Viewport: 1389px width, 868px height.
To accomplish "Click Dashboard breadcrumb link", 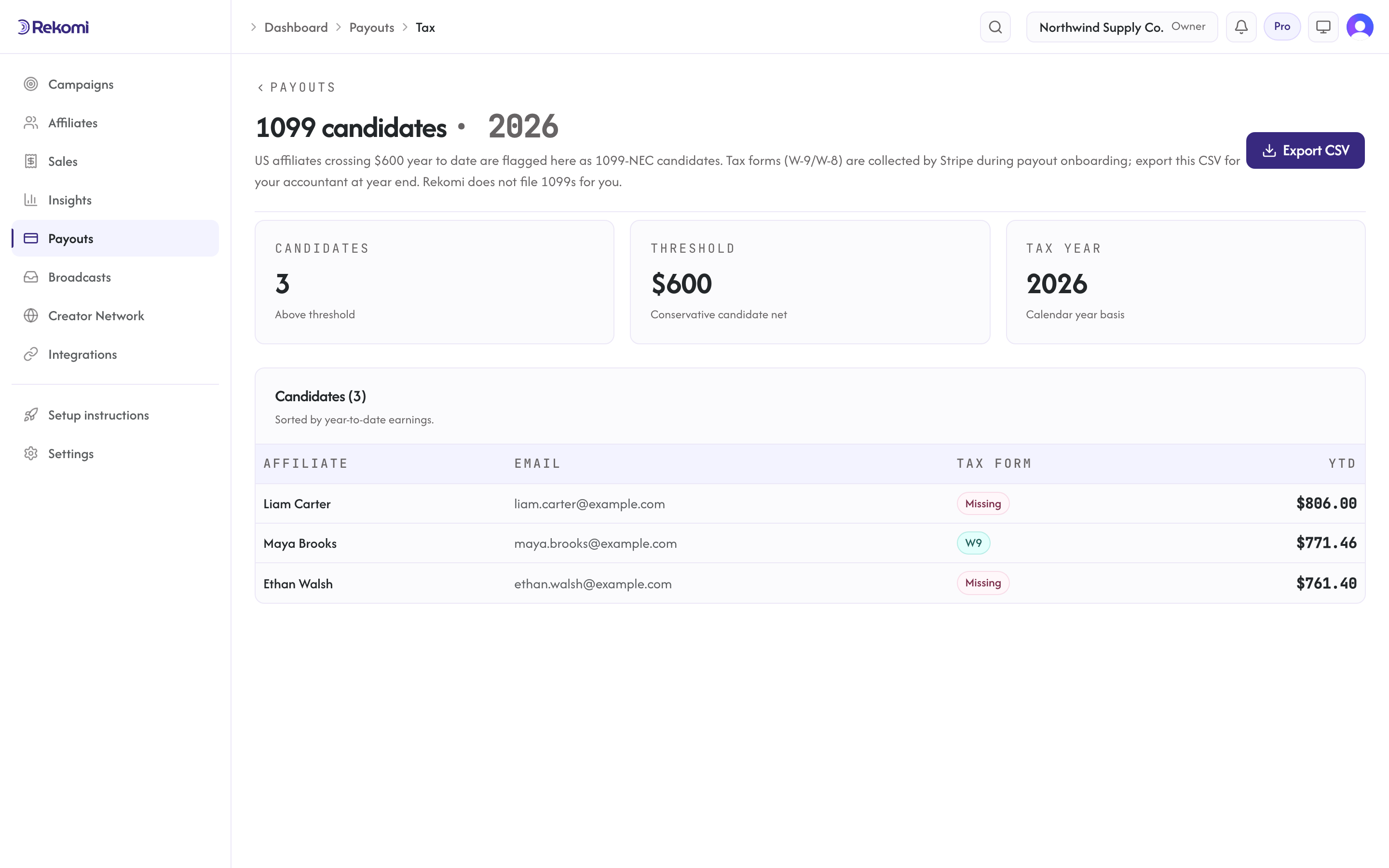I will pos(296,27).
